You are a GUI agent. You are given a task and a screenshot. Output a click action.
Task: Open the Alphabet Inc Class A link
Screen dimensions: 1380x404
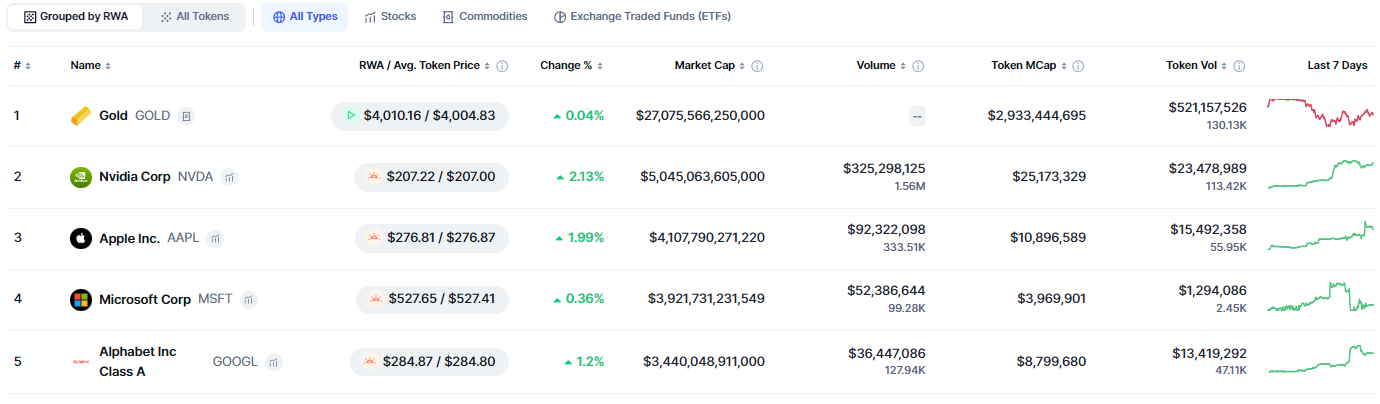pos(137,361)
